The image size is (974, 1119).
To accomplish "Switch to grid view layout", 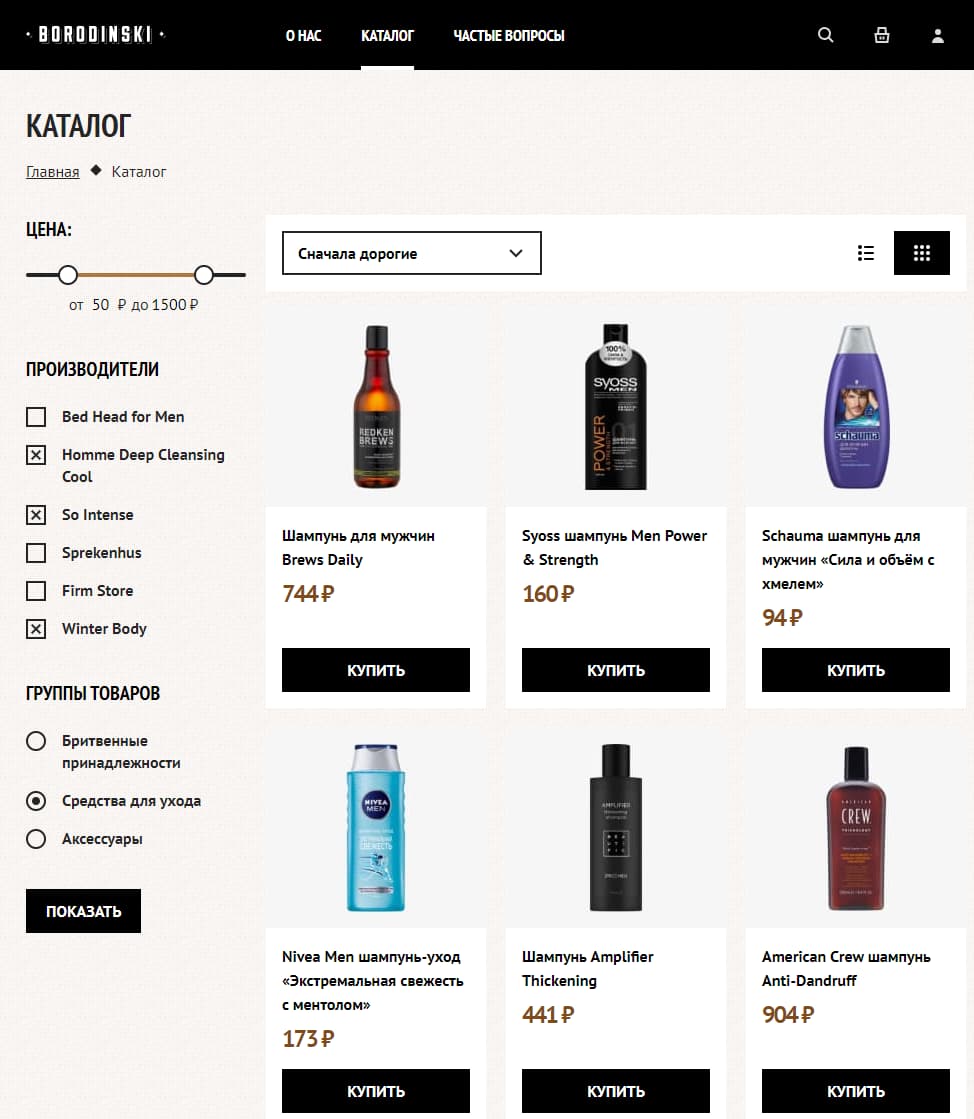I will coord(921,253).
